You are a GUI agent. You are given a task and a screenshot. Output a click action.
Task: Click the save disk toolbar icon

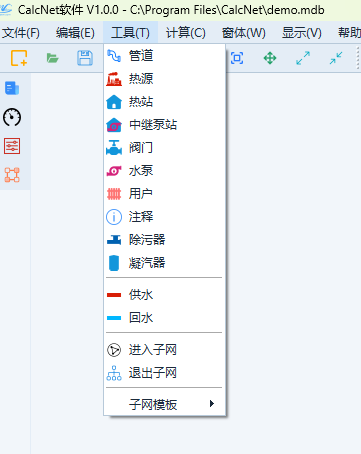pyautogui.click(x=85, y=58)
